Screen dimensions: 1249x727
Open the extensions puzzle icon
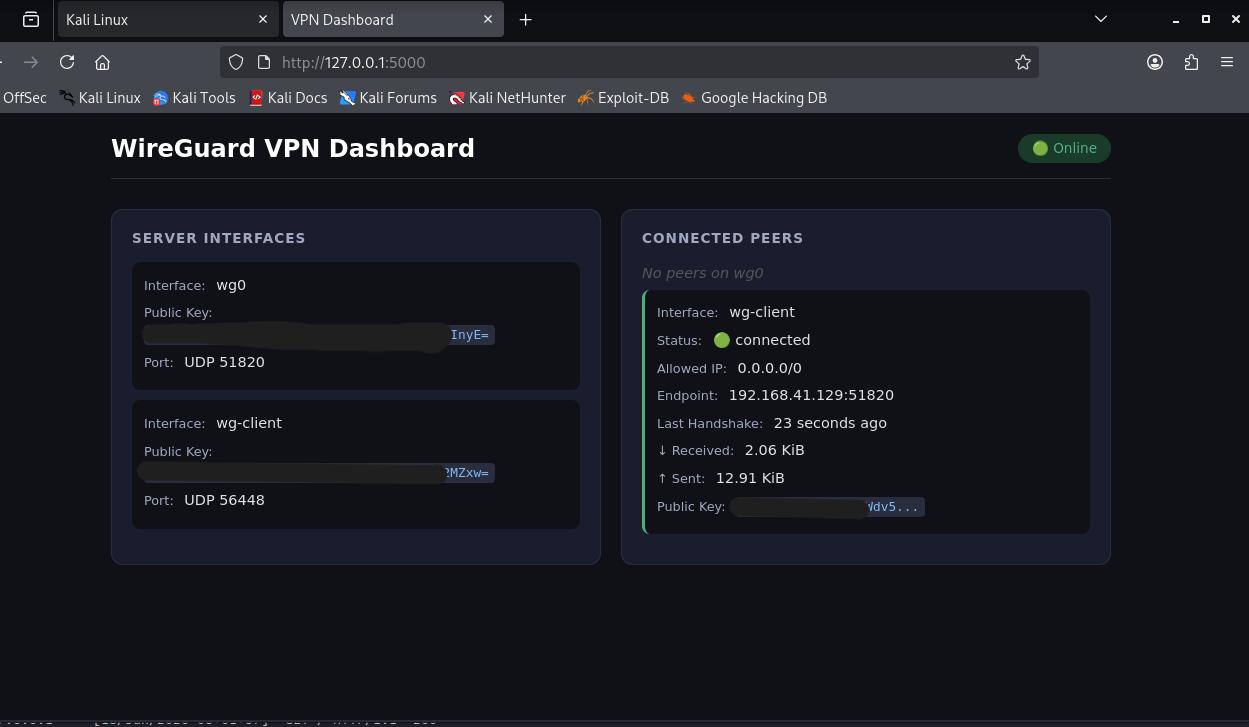tap(1191, 62)
